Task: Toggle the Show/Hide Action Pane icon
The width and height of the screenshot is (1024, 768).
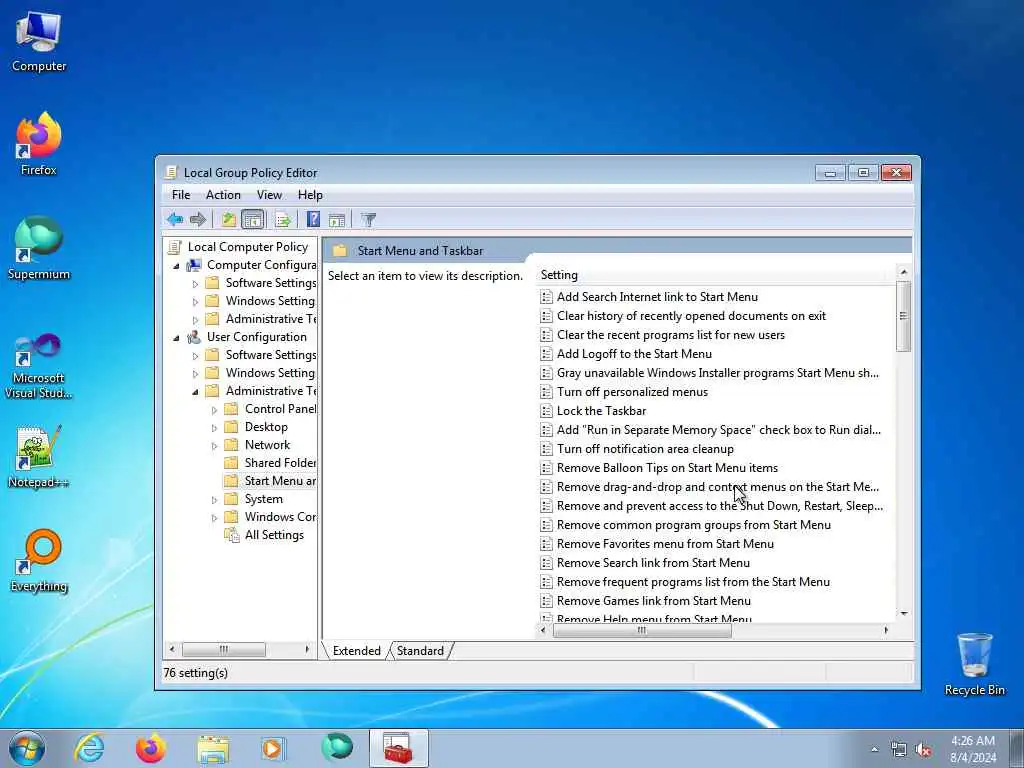Action: [337, 220]
